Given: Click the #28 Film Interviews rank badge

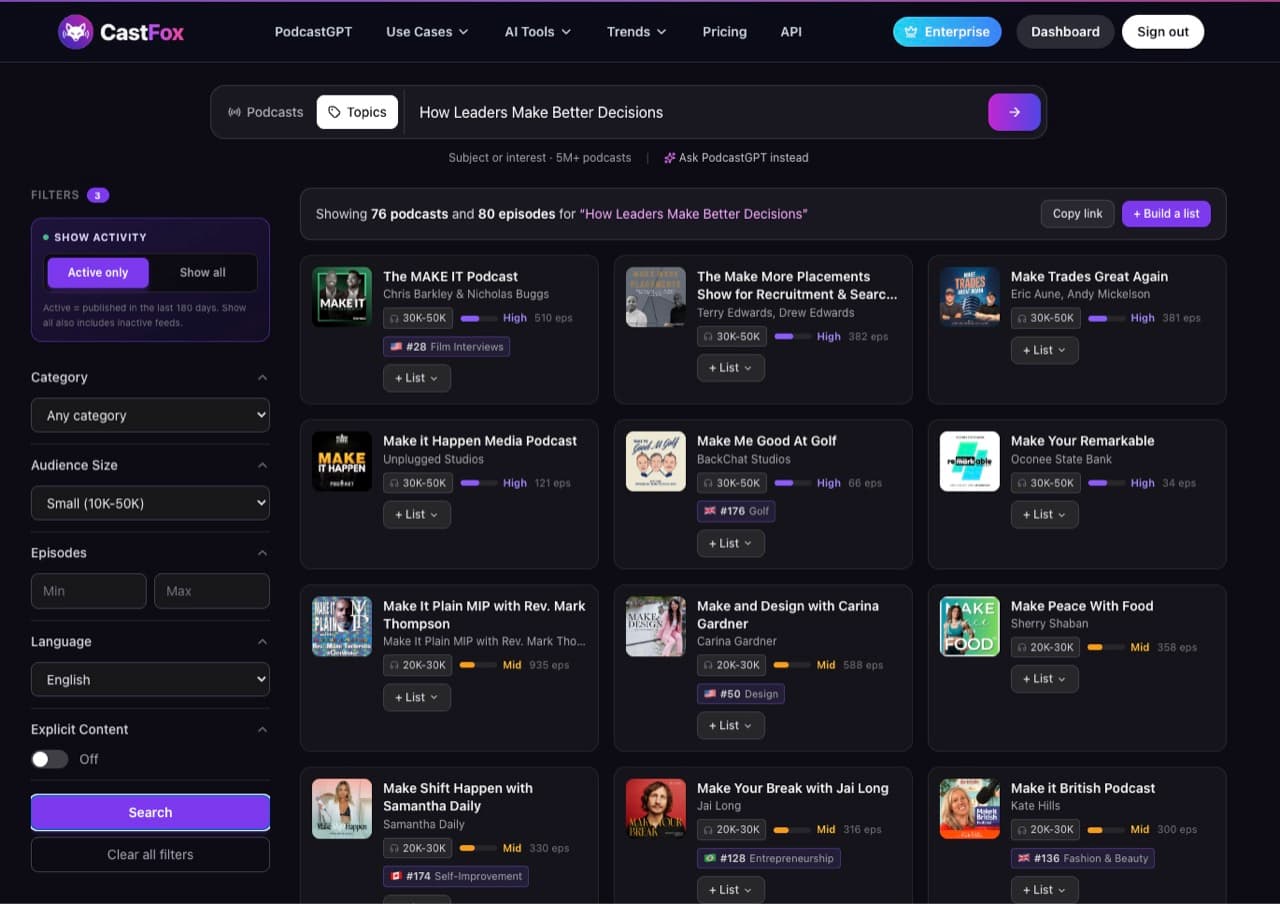Looking at the screenshot, I should tap(446, 347).
